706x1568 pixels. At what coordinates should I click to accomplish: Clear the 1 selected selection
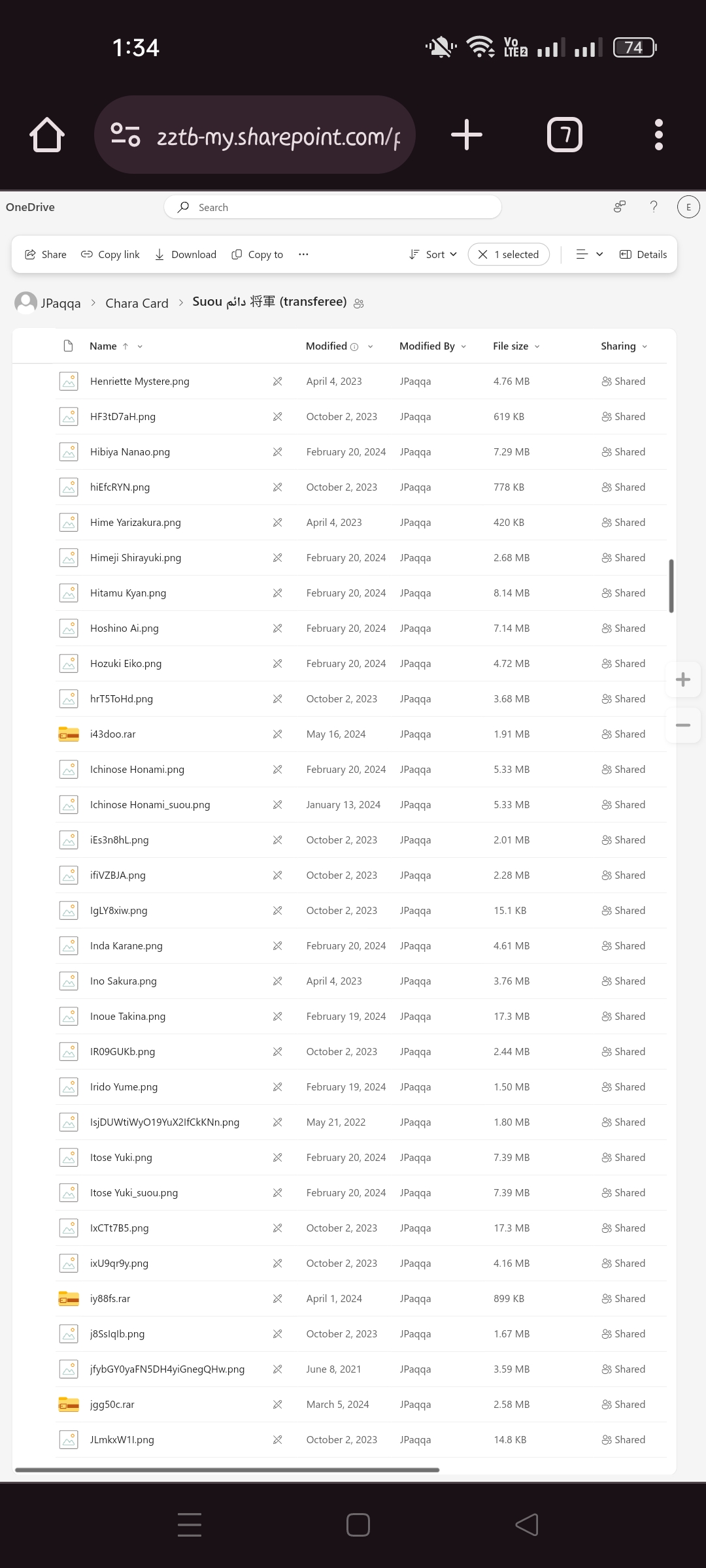[x=509, y=254]
